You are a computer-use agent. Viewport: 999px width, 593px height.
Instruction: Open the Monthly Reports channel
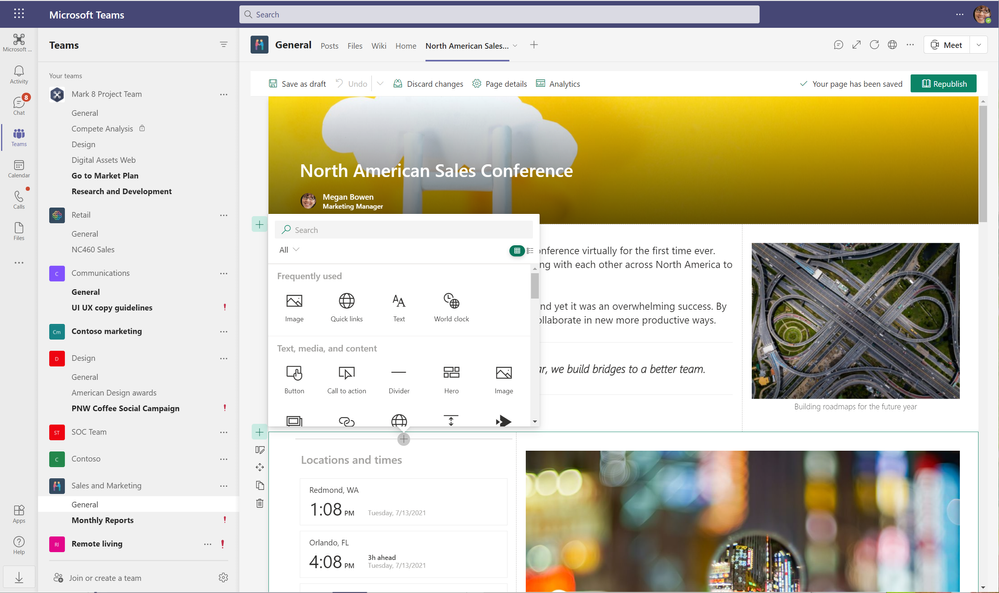pyautogui.click(x=103, y=520)
